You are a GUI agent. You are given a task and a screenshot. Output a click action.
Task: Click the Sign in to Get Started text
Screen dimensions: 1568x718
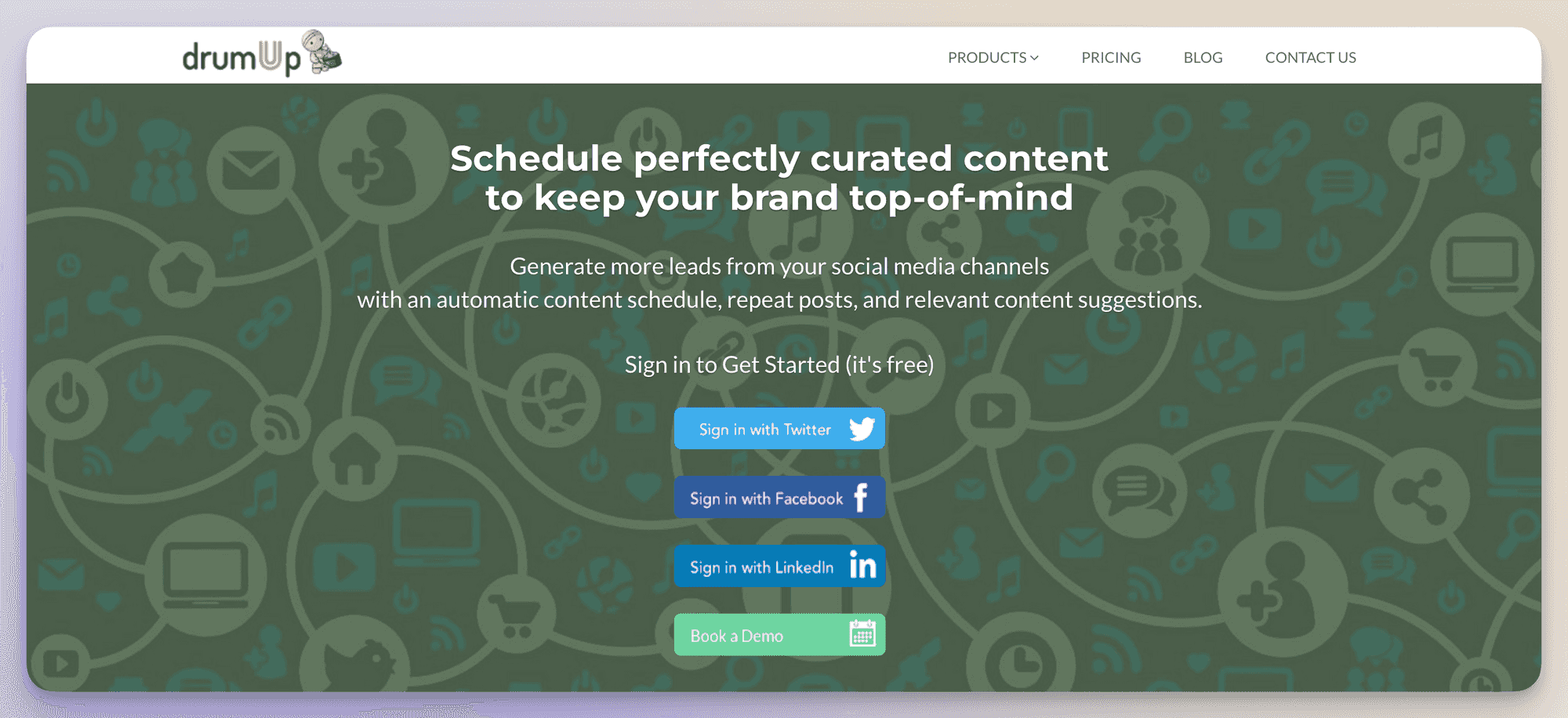click(x=779, y=364)
